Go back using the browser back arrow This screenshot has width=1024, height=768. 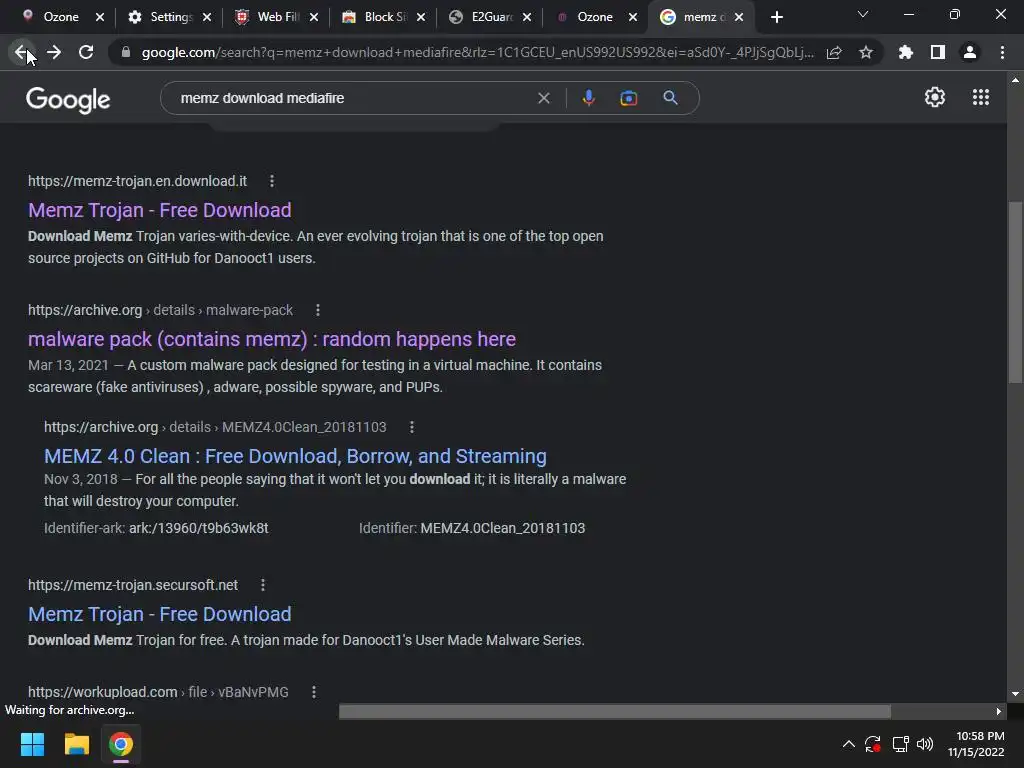point(22,52)
